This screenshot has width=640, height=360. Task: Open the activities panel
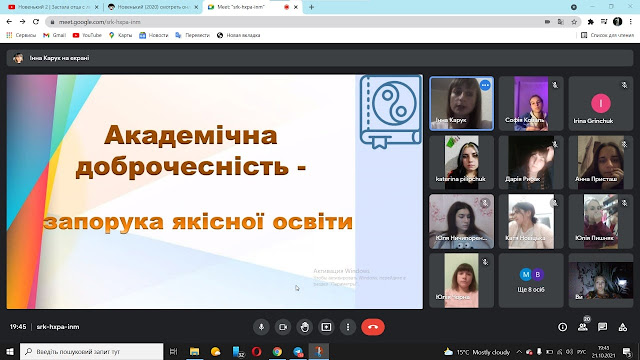[x=622, y=327]
